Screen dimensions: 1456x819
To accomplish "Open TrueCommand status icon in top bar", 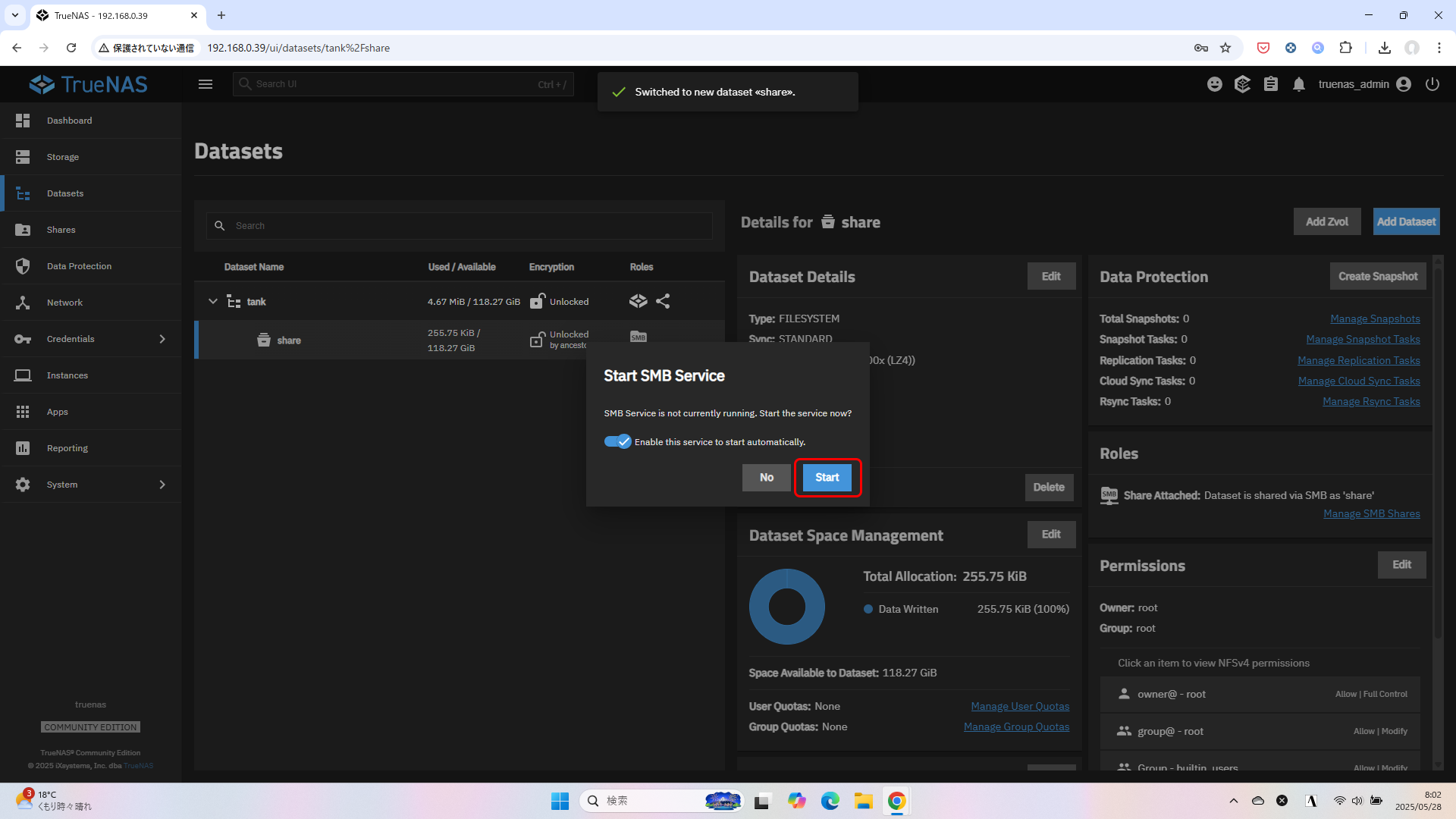I will [1242, 84].
